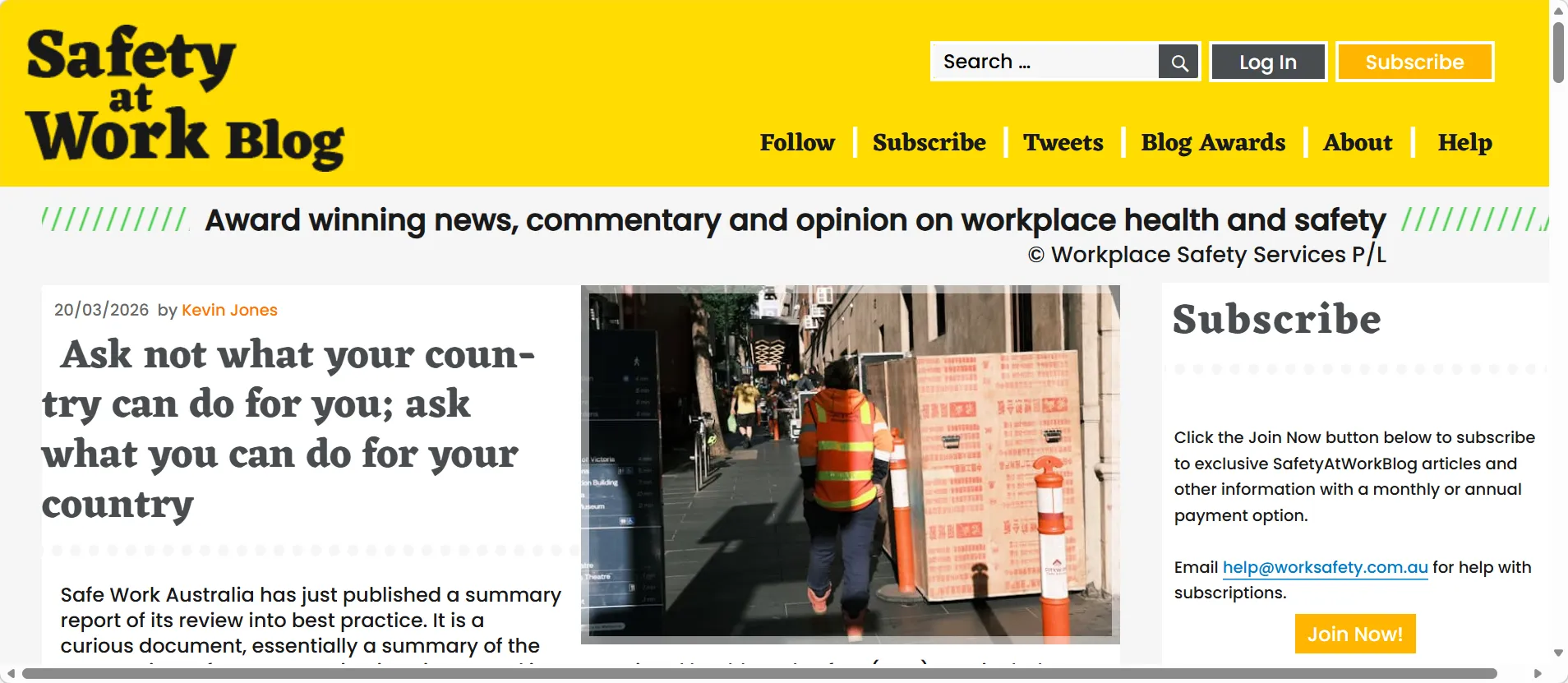Click the scroll down arrow on vertical scrollbar

pos(1558,653)
